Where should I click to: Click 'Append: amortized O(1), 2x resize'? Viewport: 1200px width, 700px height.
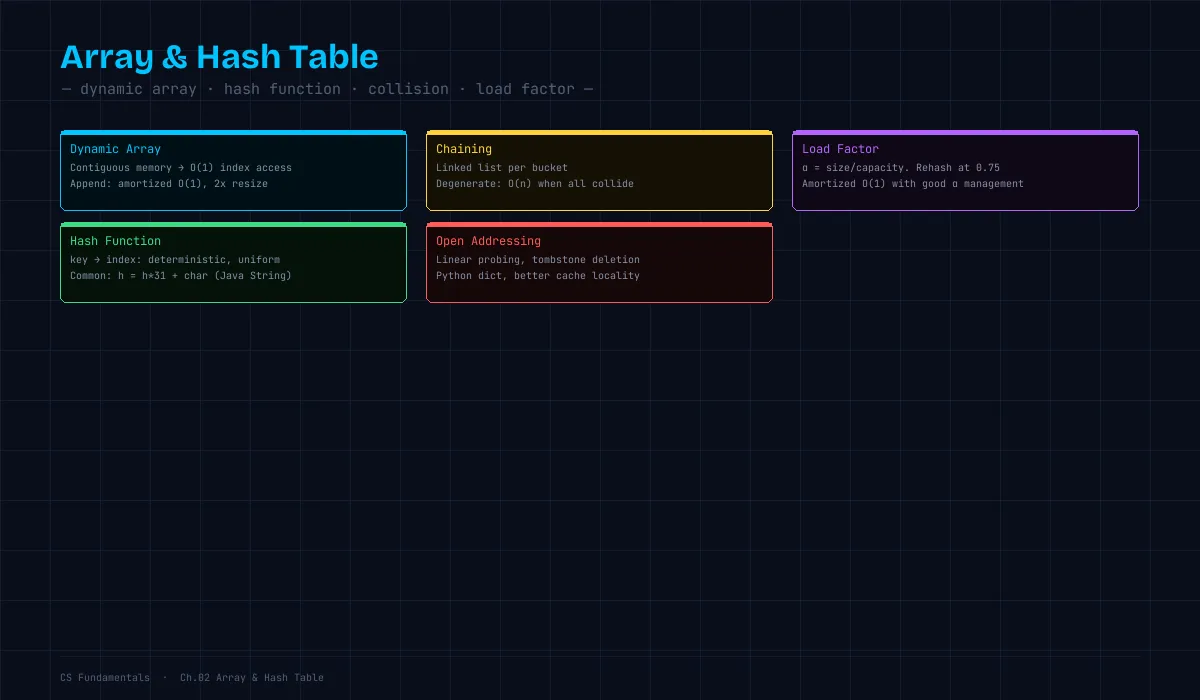[x=169, y=184]
